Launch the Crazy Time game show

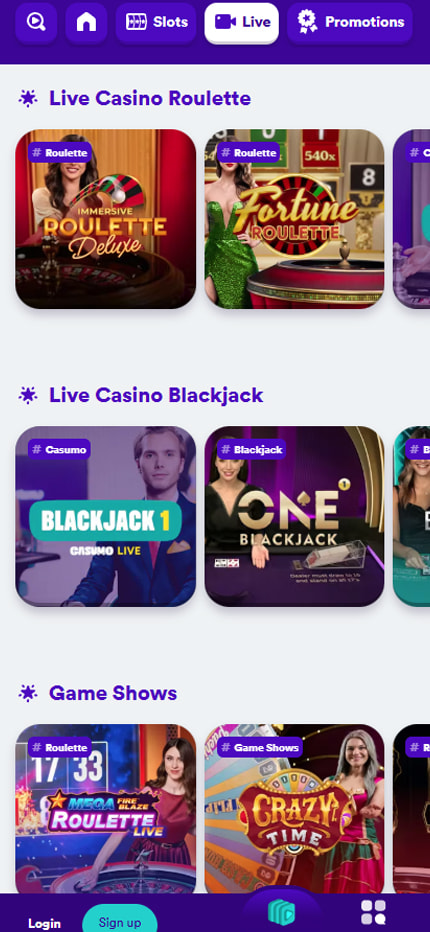click(294, 808)
